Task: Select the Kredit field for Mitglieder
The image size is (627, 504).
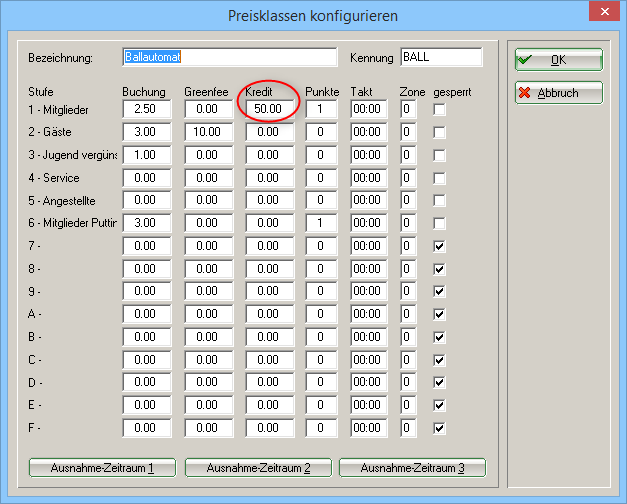Action: point(270,109)
